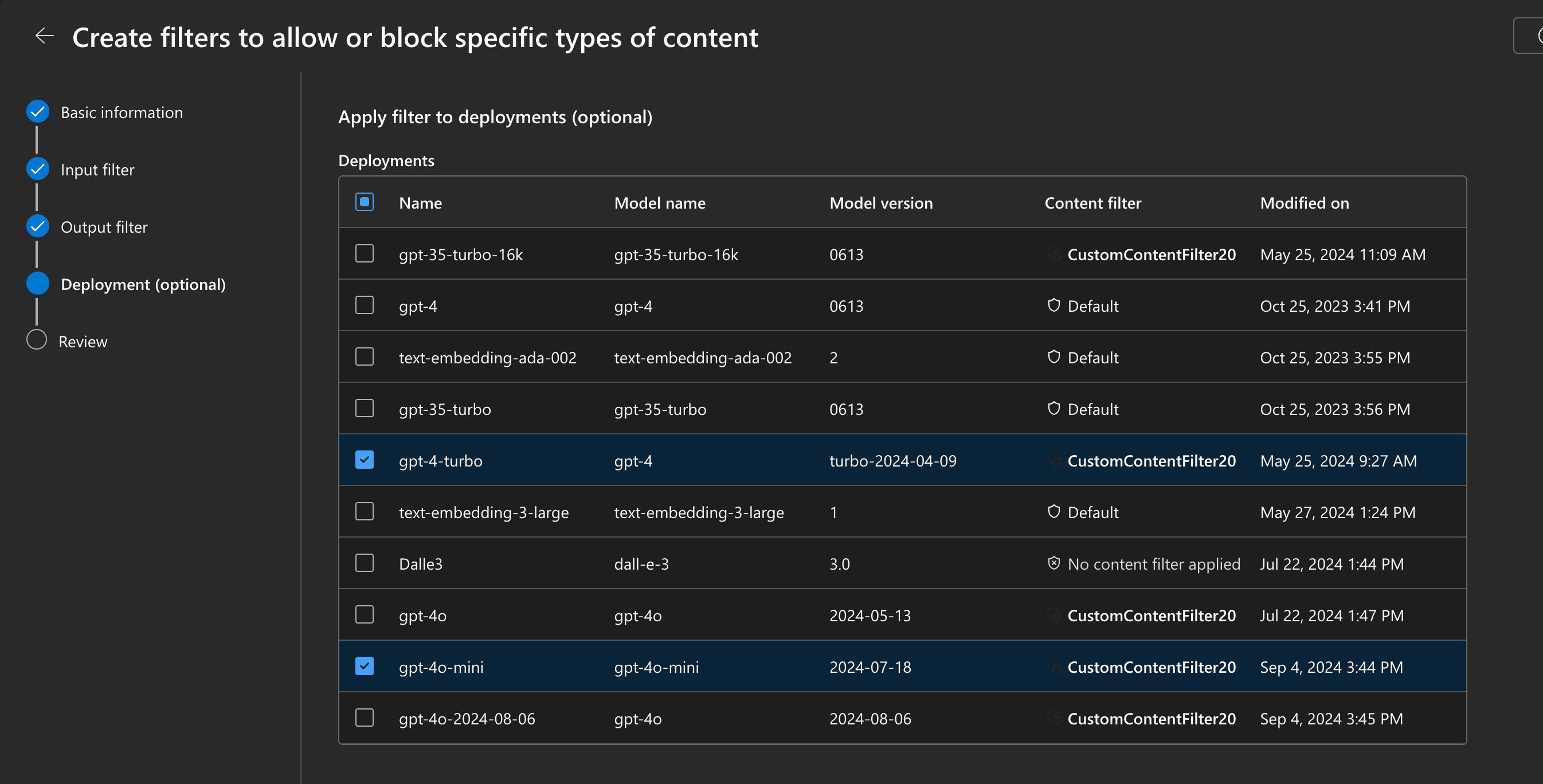Image resolution: width=1543 pixels, height=784 pixels.
Task: Click CustomContentFilter20 in gpt-4o-2024-08-06 row
Action: [x=1152, y=719]
